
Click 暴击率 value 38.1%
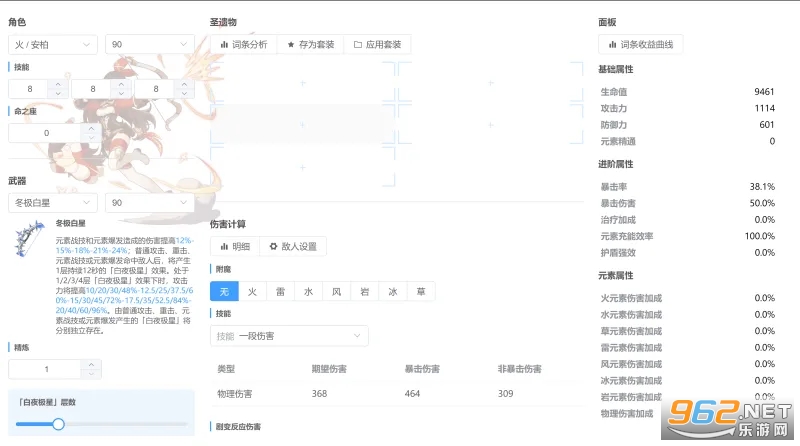point(762,187)
